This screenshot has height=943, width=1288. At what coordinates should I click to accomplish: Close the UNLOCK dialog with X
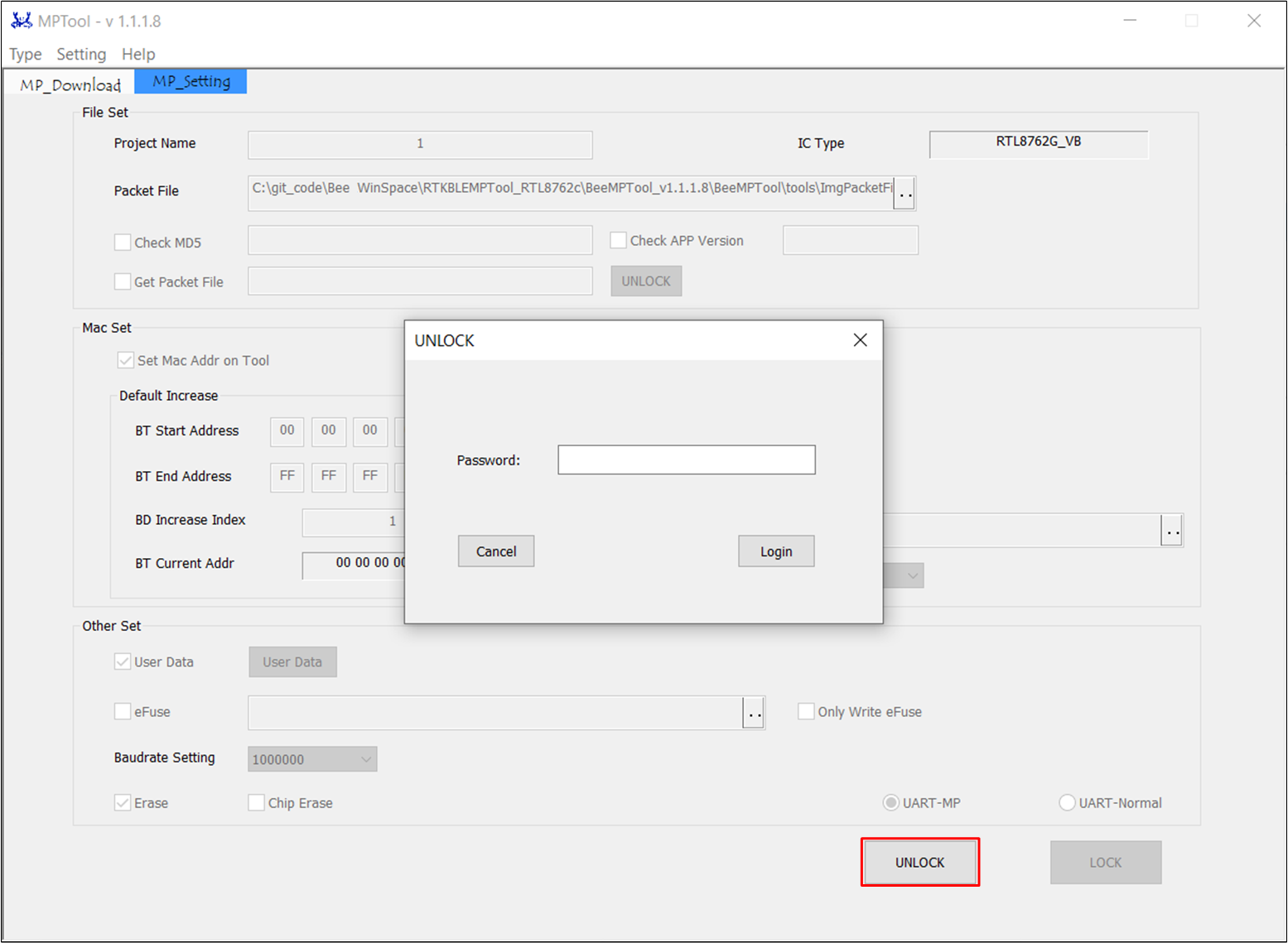point(860,340)
